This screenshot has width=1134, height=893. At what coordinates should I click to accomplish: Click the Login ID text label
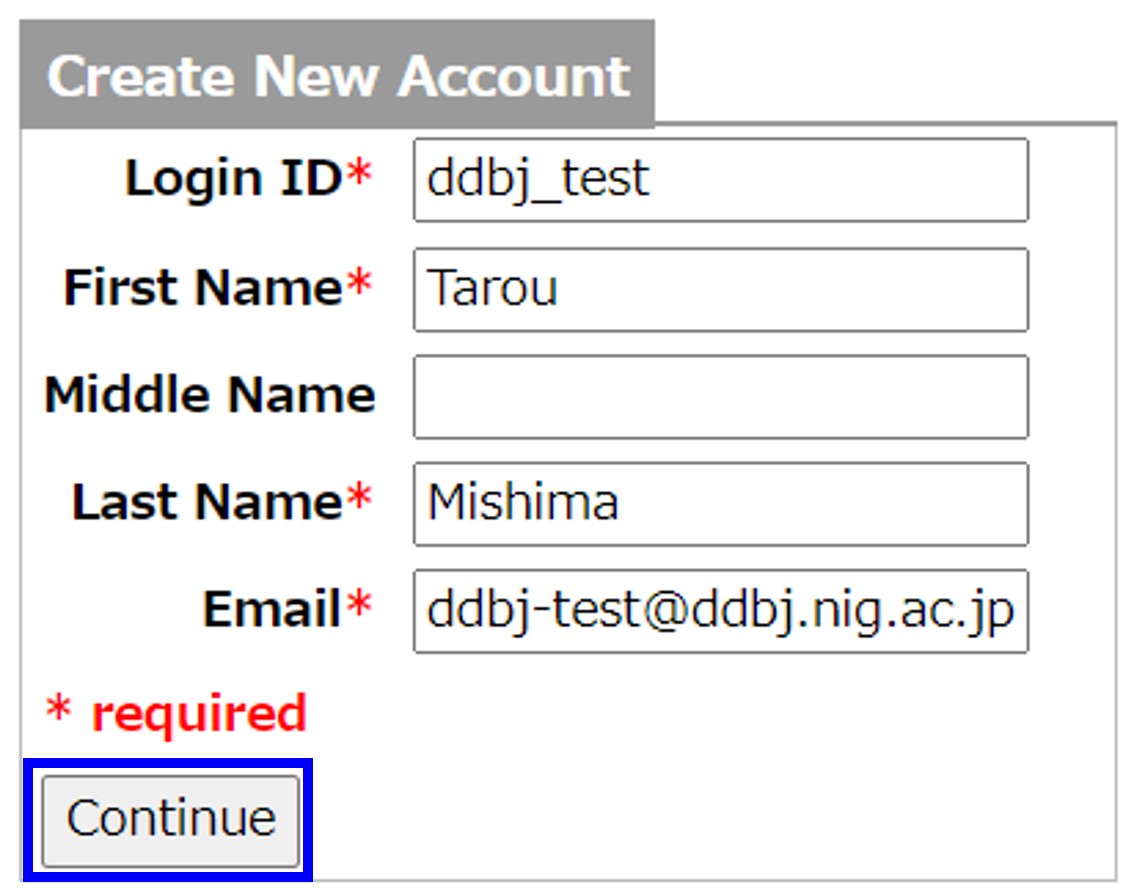233,180
